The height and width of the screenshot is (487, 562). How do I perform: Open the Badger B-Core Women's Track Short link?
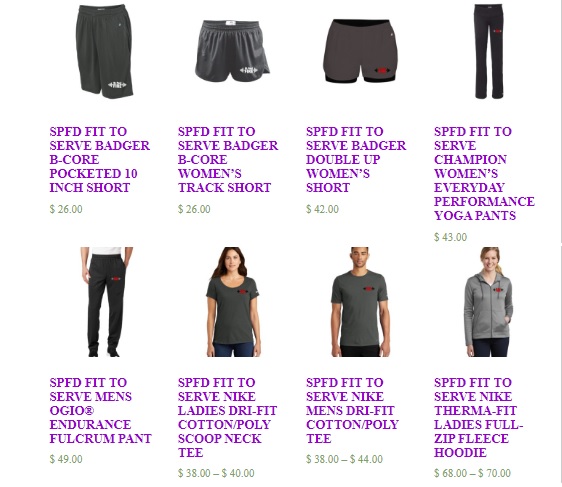[228, 159]
